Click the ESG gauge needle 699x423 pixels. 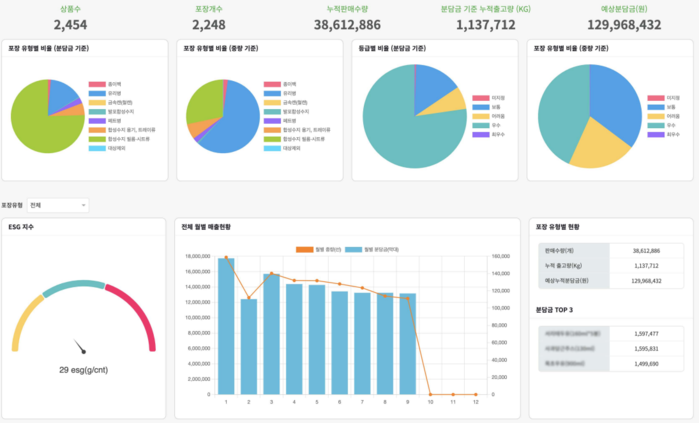80,346
